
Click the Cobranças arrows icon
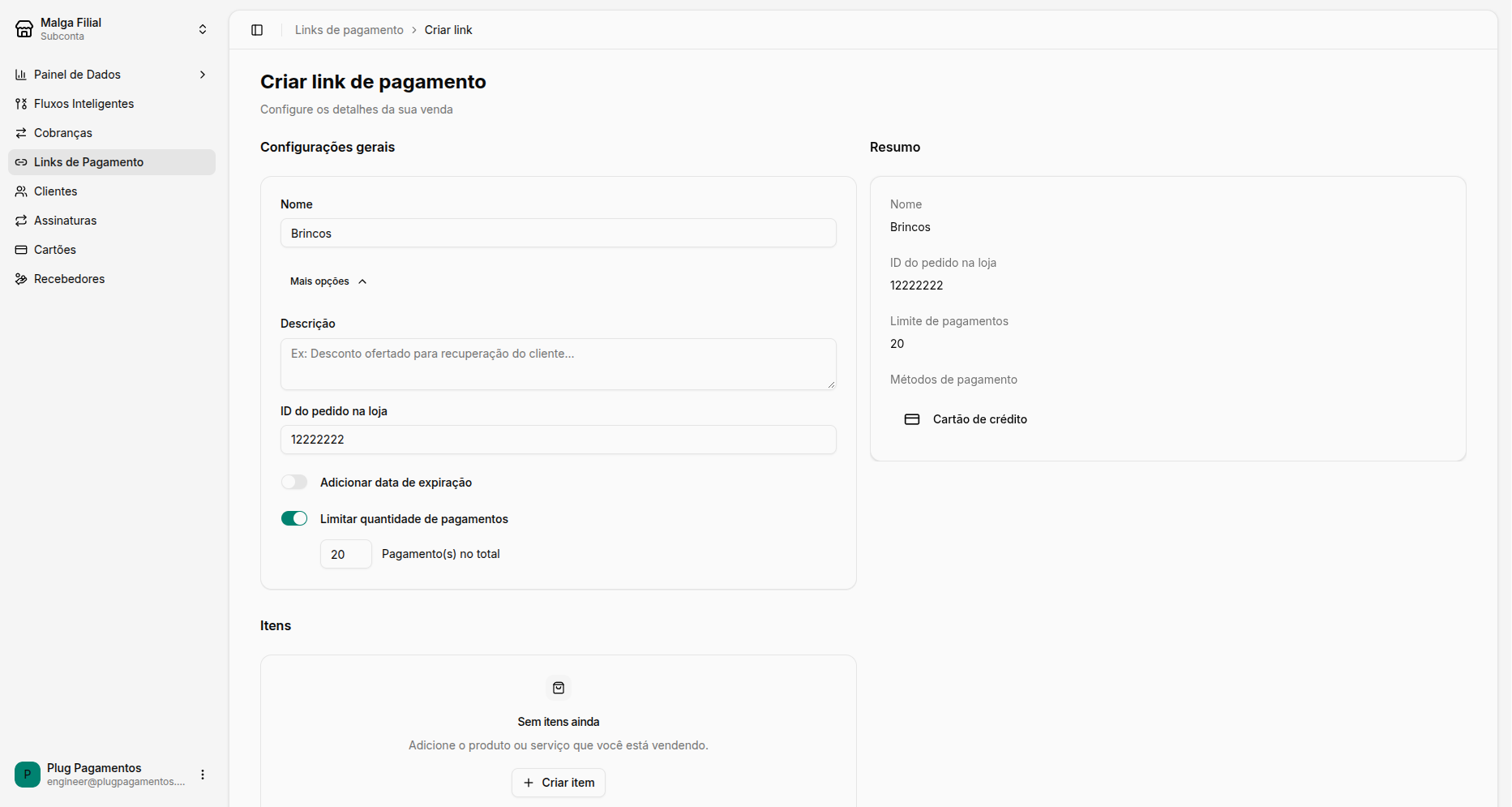[x=21, y=133]
